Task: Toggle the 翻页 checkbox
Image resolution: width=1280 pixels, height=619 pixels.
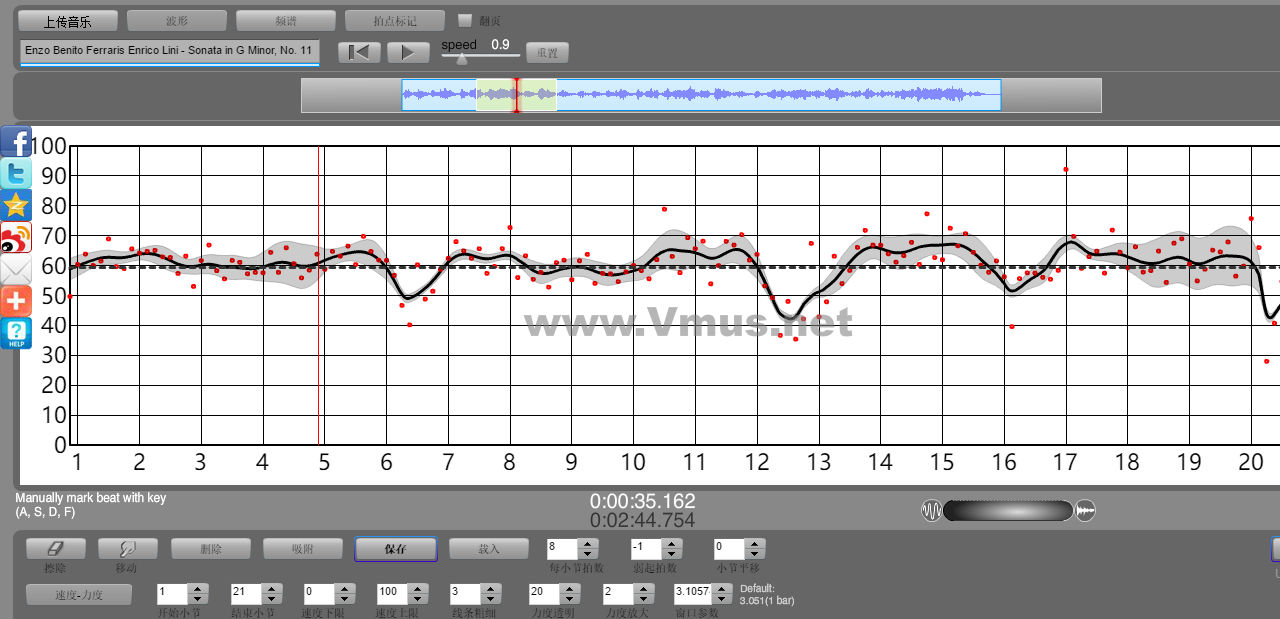Action: tap(464, 20)
